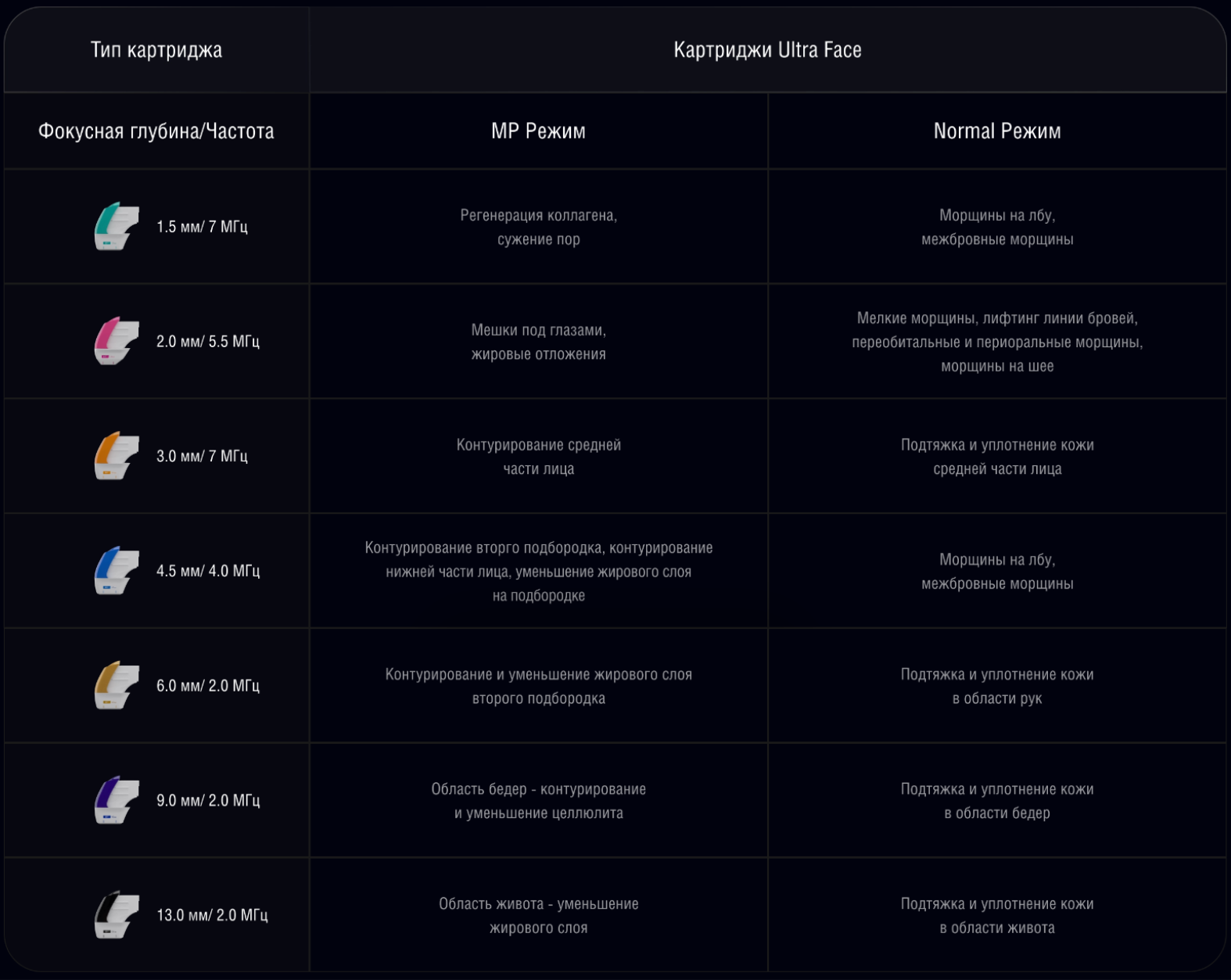Click the pink 2.0 mm cartridge icon
This screenshot has height=980, width=1231.
click(117, 341)
